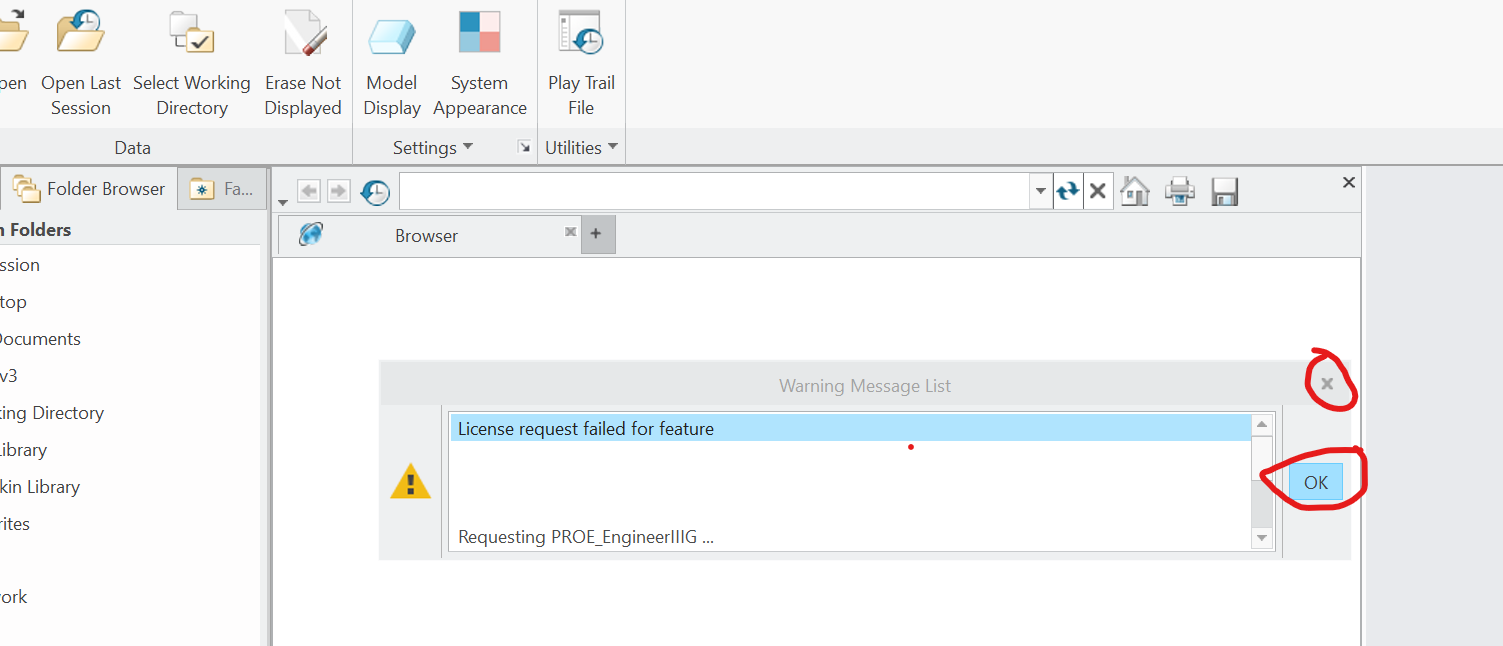Save the browser page with disk icon
Screen dimensions: 1503x646
click(1224, 191)
